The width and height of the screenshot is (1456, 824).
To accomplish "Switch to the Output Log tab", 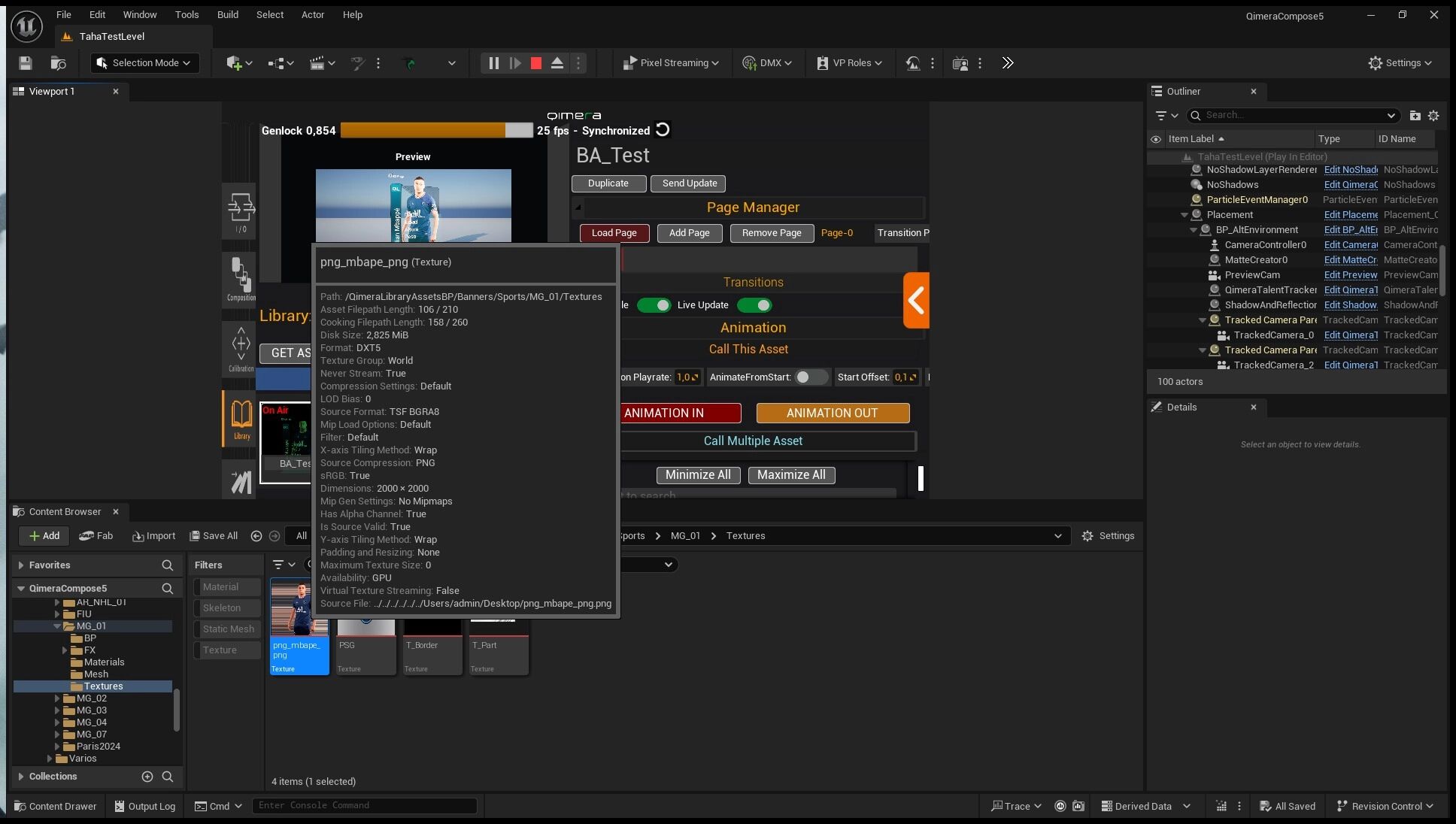I will point(144,806).
